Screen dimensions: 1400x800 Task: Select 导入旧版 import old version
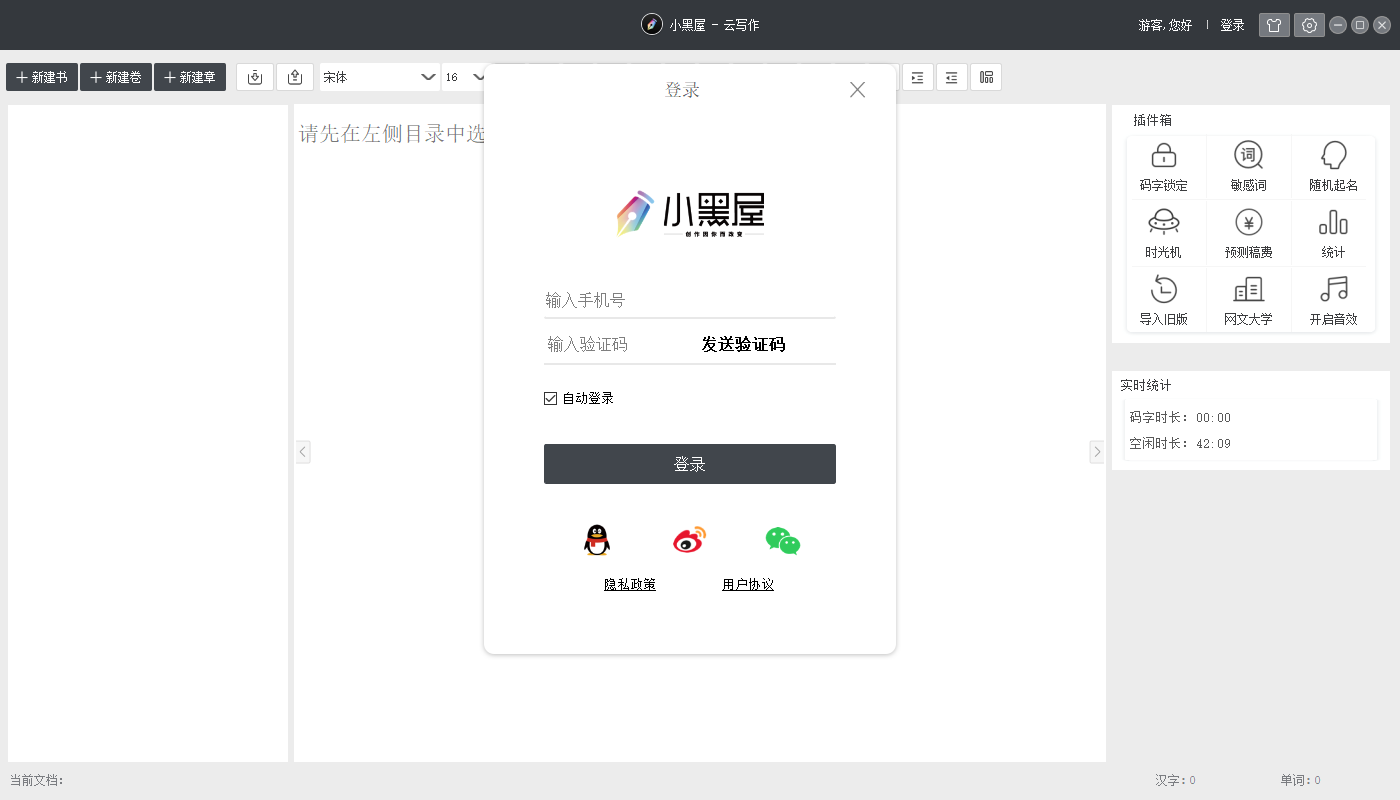click(1164, 301)
